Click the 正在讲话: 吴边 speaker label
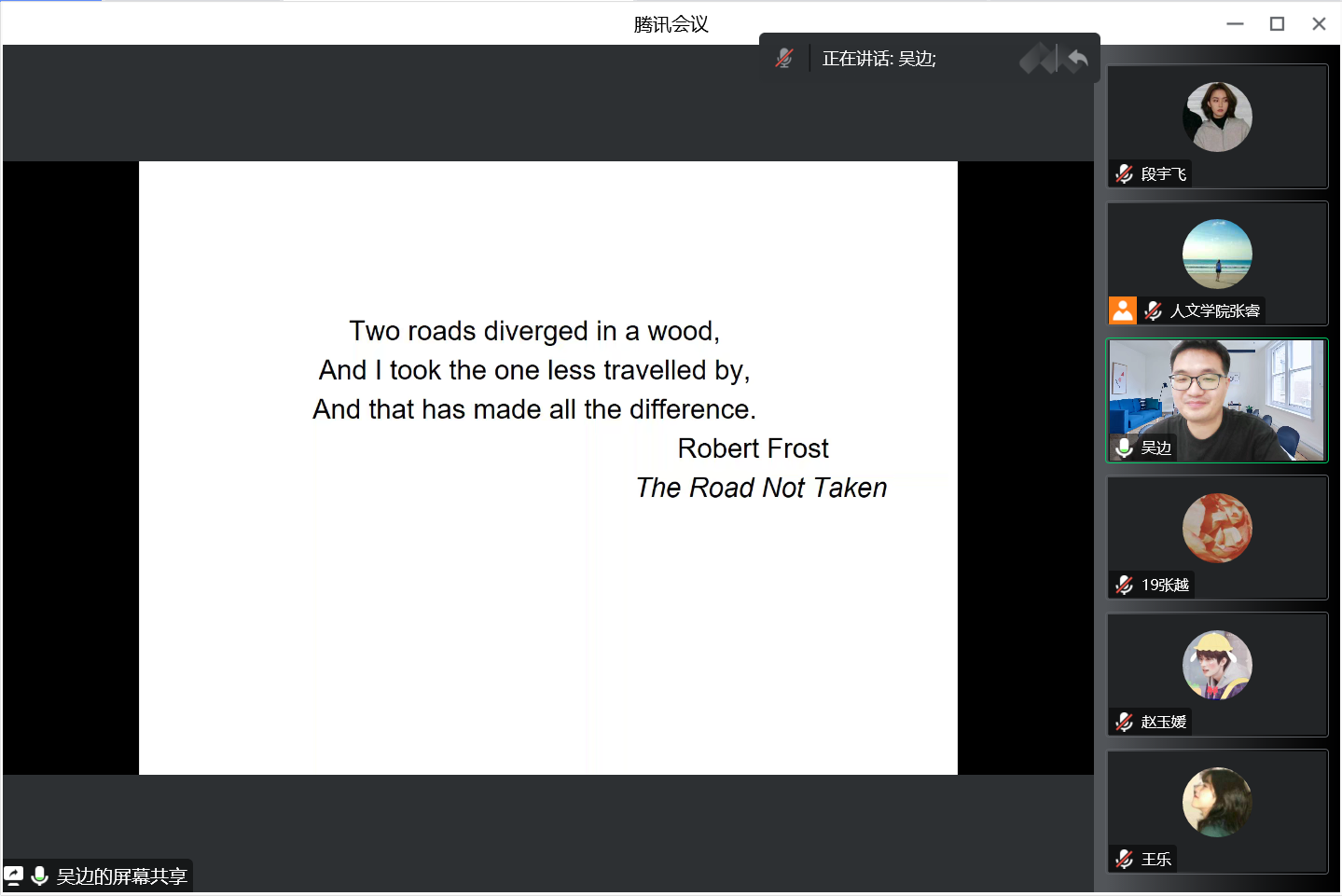 (879, 59)
